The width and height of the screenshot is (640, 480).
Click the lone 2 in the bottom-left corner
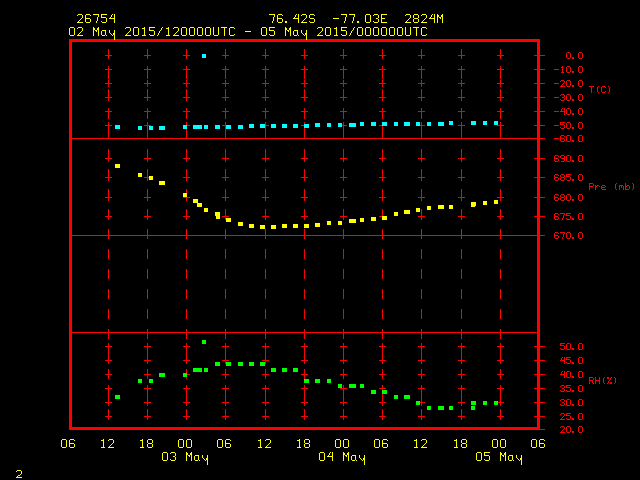tap(19, 474)
